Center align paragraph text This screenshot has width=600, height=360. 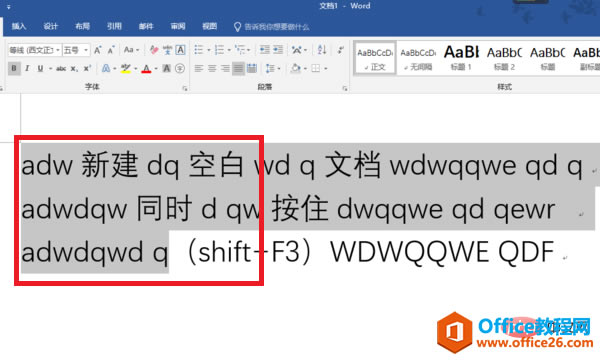coord(212,68)
